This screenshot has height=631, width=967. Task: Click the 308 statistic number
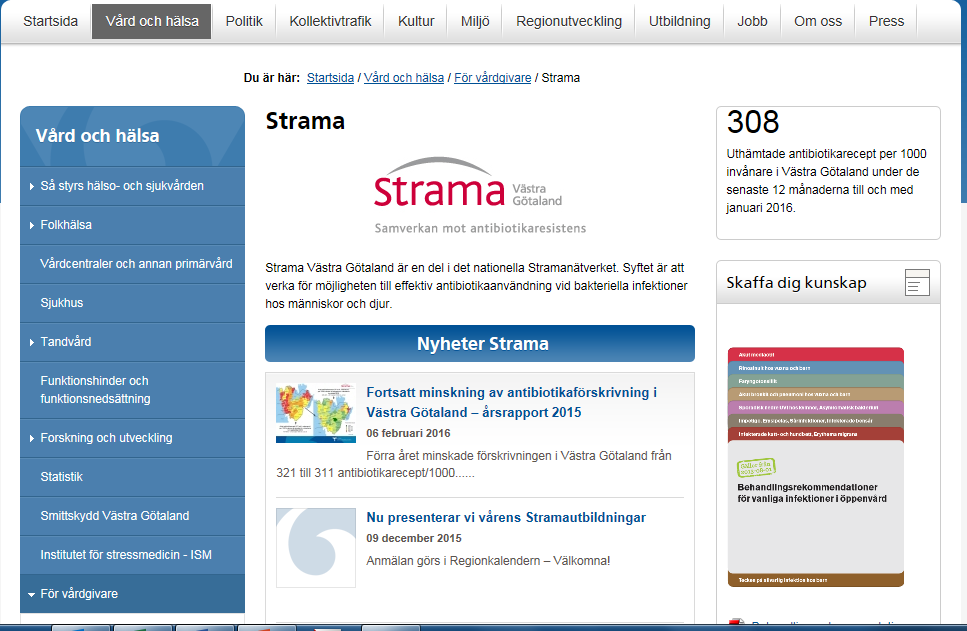(x=752, y=122)
